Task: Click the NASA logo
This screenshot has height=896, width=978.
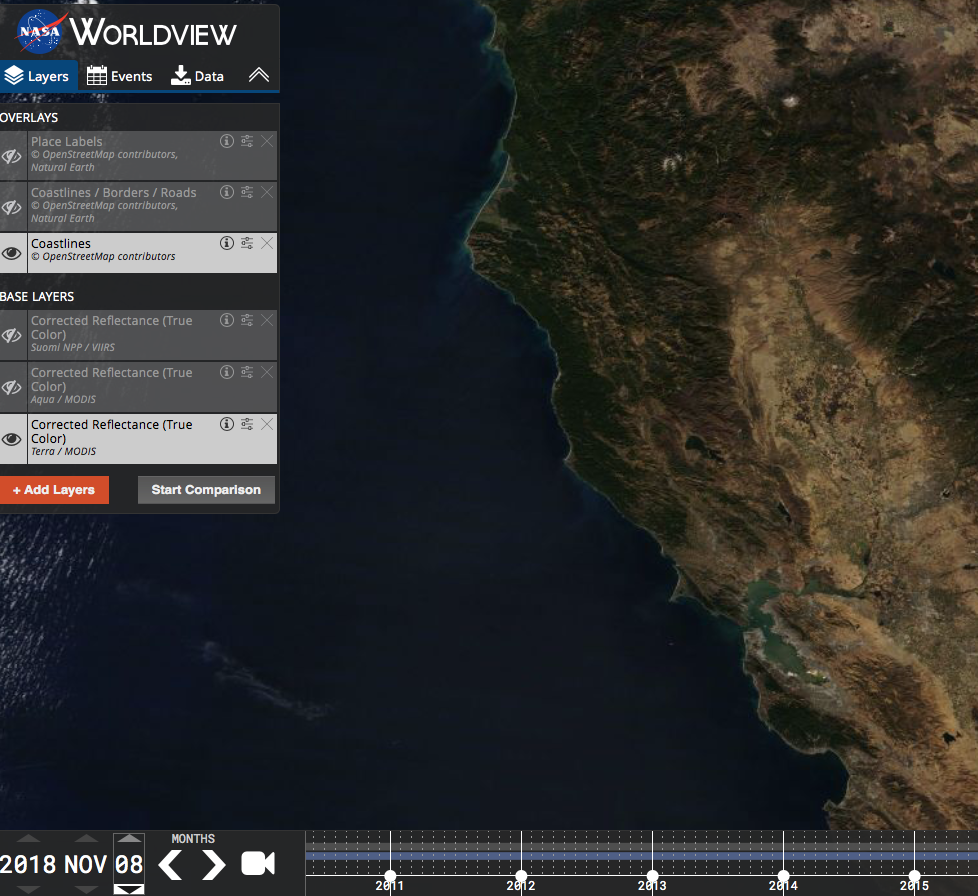Action: (x=41, y=31)
